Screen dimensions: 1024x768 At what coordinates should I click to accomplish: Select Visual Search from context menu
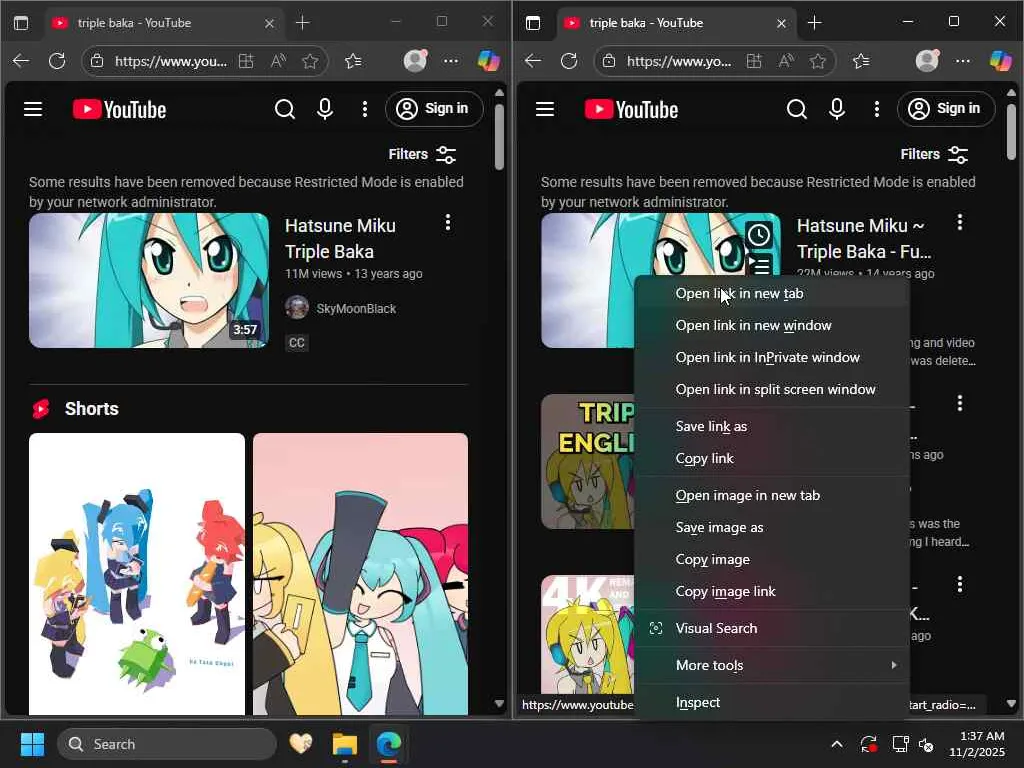773,628
